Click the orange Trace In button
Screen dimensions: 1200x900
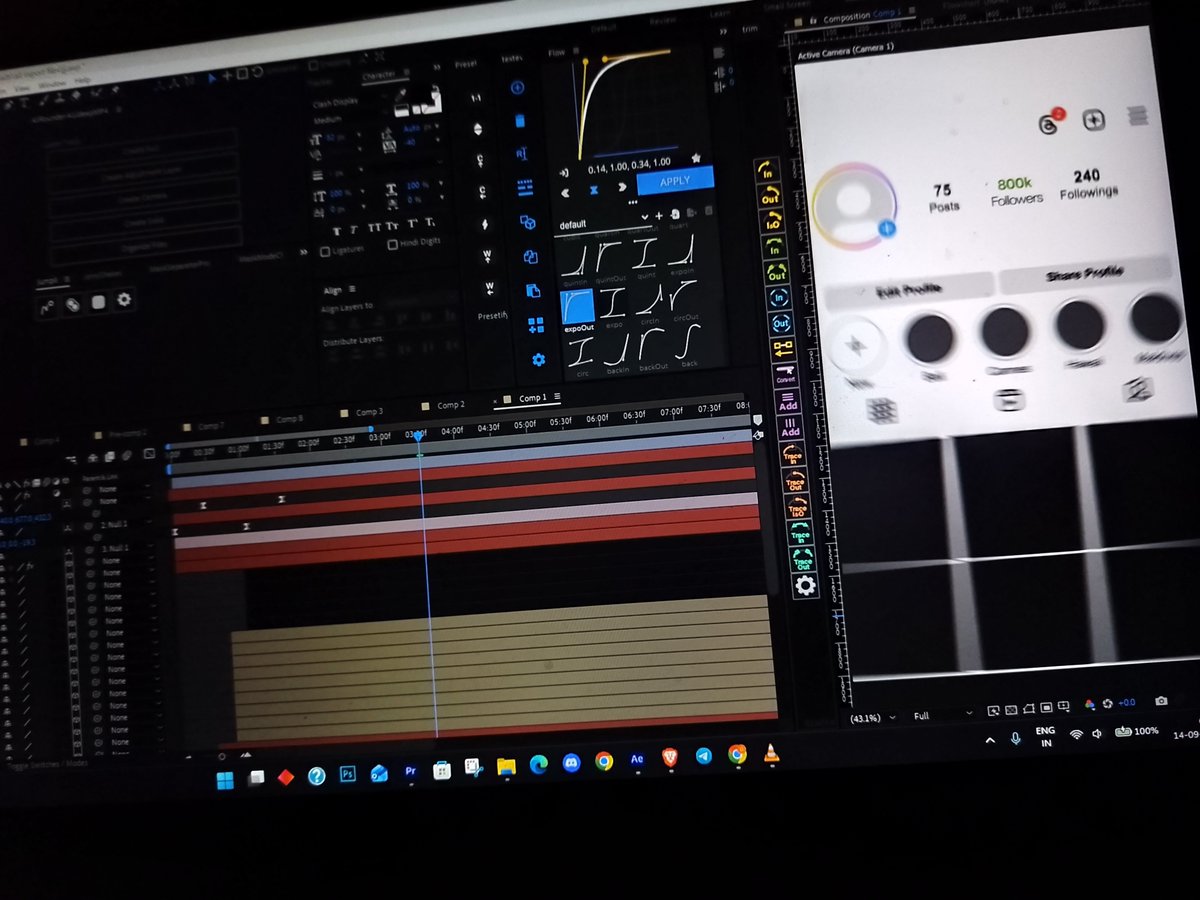[792, 454]
